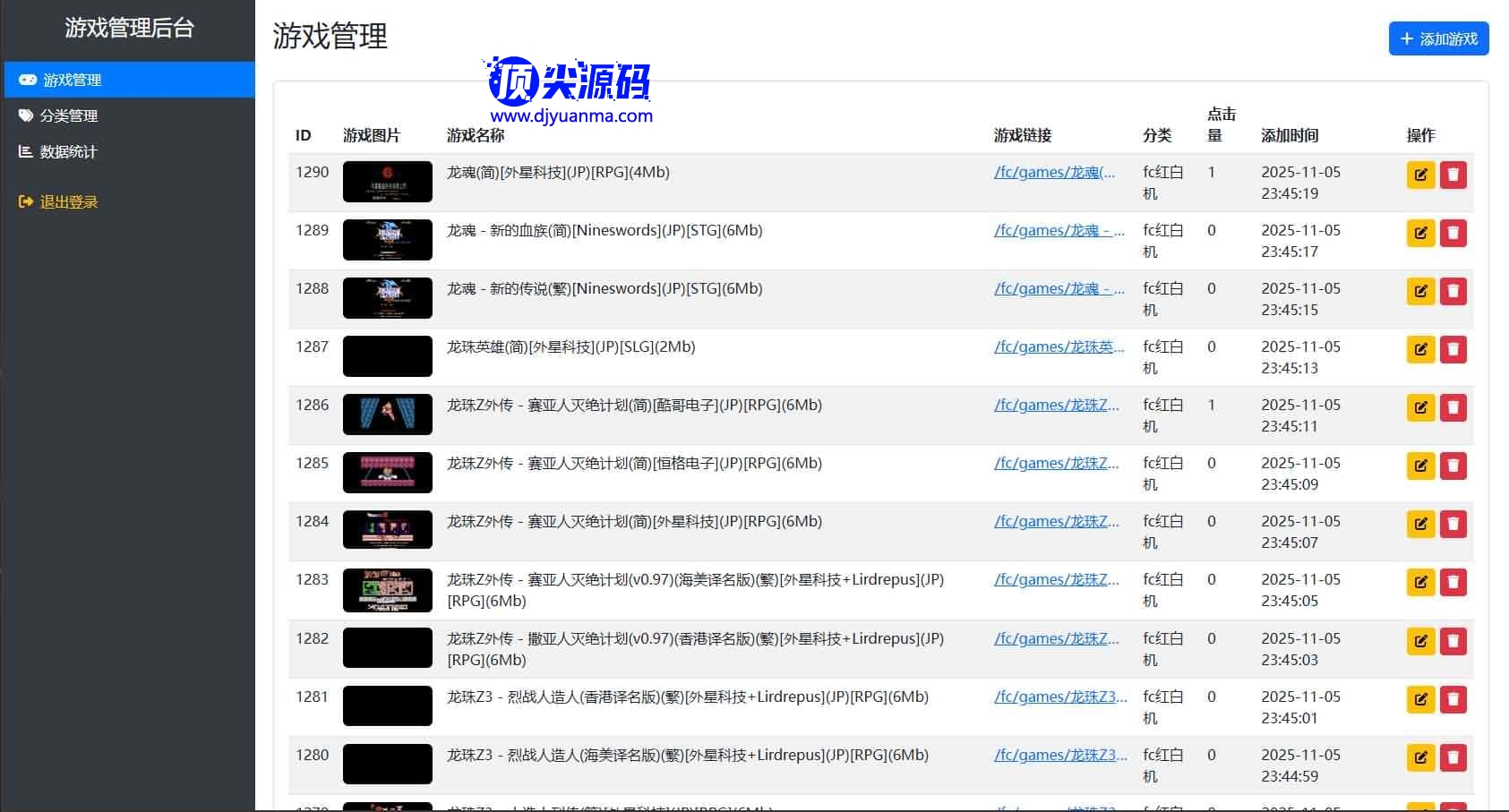Click thumbnail of game 1283
1509x812 pixels.
[387, 589]
